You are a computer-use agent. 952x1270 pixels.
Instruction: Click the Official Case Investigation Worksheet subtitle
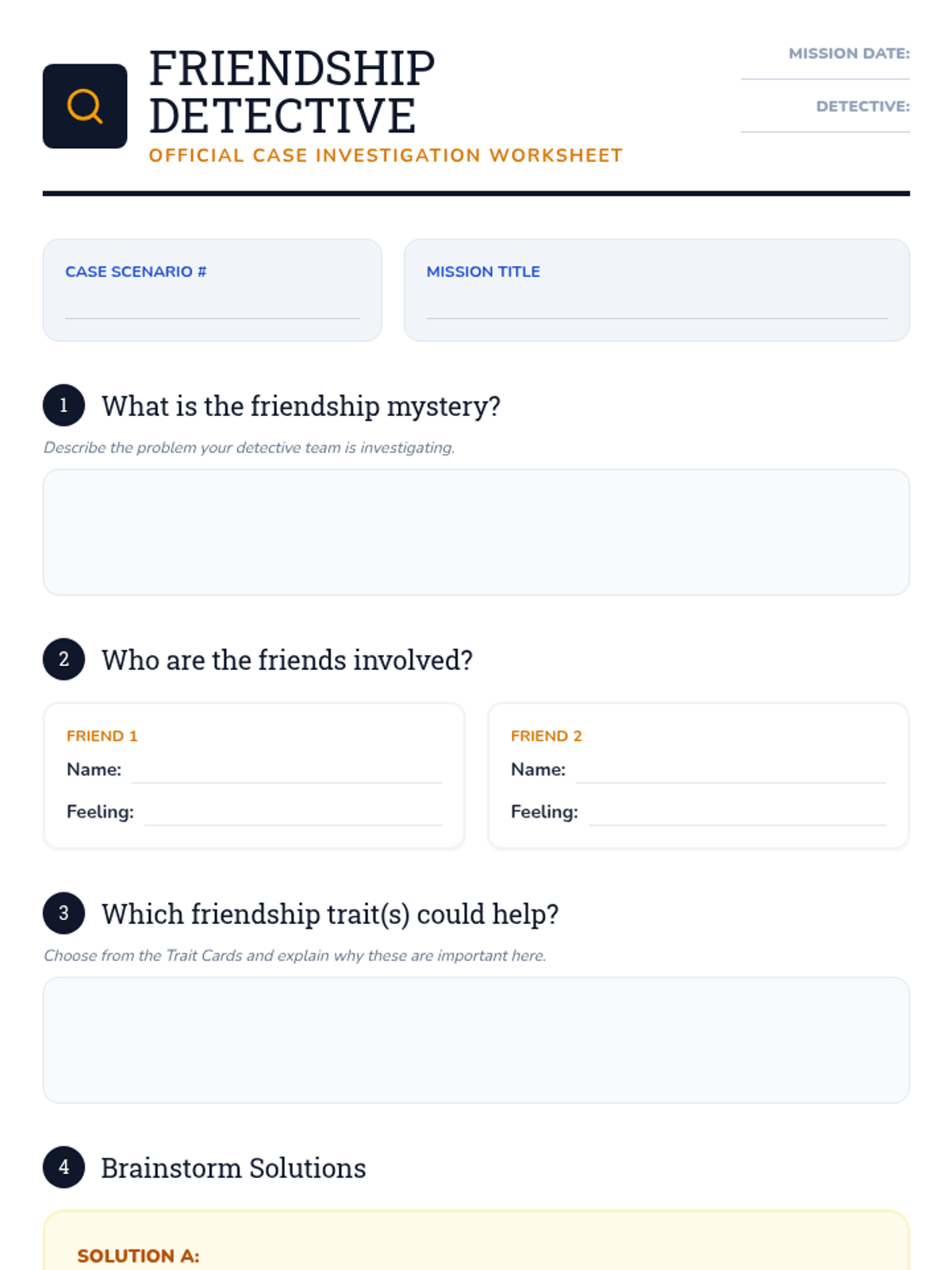pos(386,156)
